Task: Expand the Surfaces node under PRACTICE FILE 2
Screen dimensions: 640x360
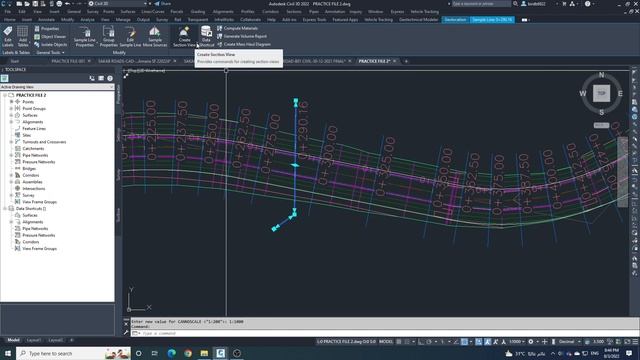Action: [x=11, y=115]
